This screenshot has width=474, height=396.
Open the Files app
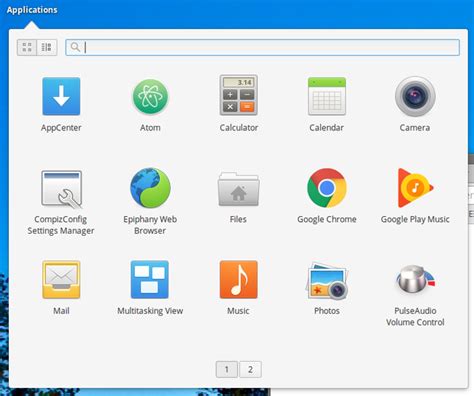[238, 189]
